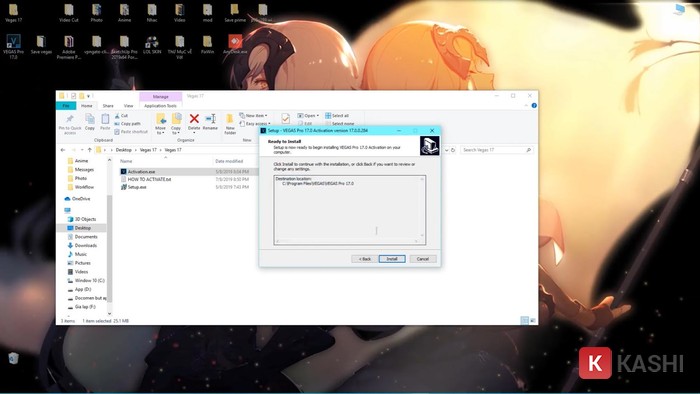The width and height of the screenshot is (700, 394).
Task: Launch VEGAS Pro 17.0 desktop shortcut
Action: coord(13,47)
